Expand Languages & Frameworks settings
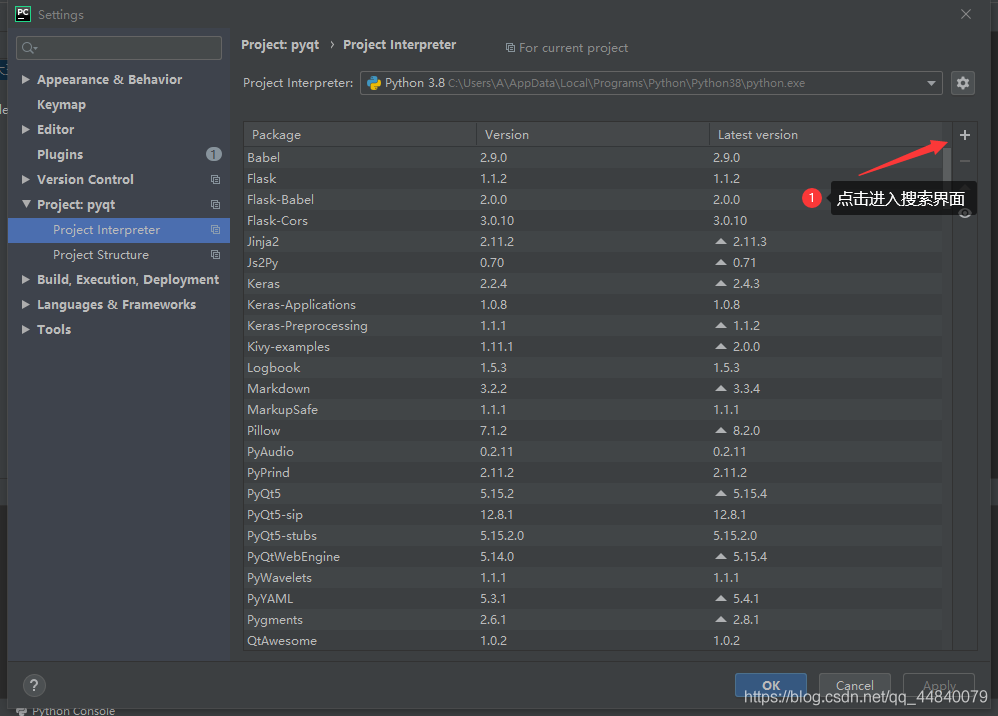 (26, 304)
